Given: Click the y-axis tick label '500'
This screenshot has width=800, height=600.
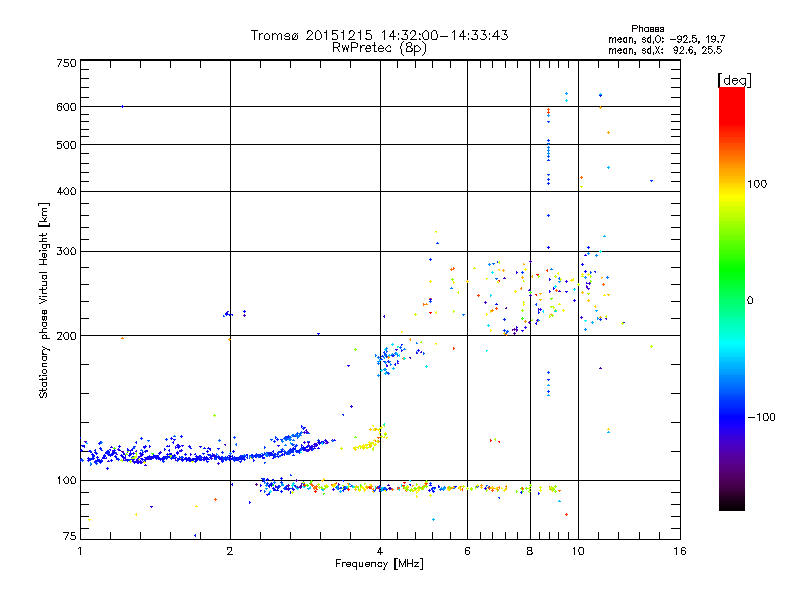Looking at the screenshot, I should point(66,145).
